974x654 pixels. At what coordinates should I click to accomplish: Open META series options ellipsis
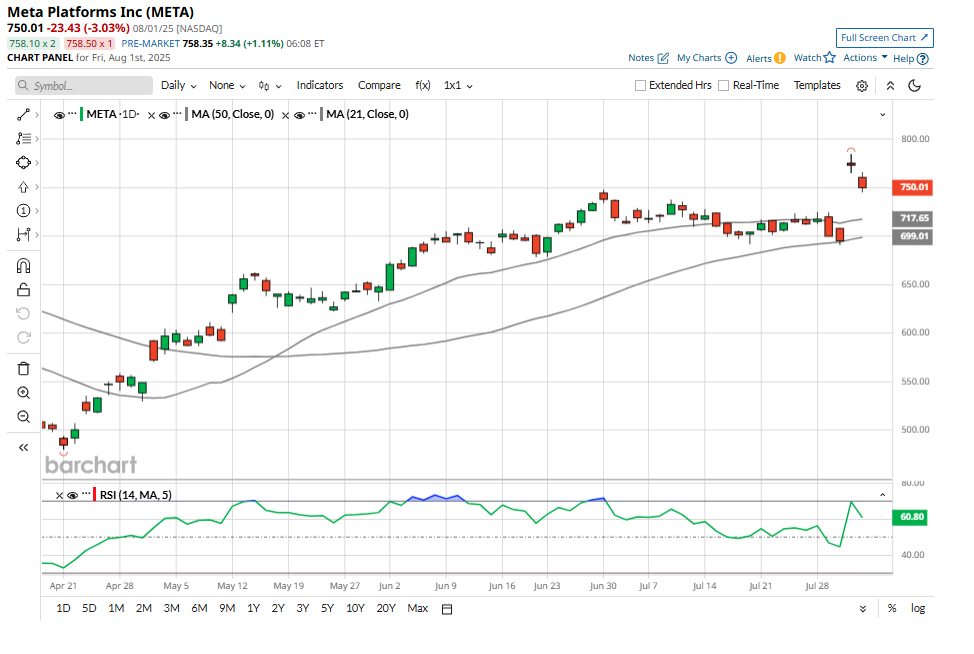72,114
